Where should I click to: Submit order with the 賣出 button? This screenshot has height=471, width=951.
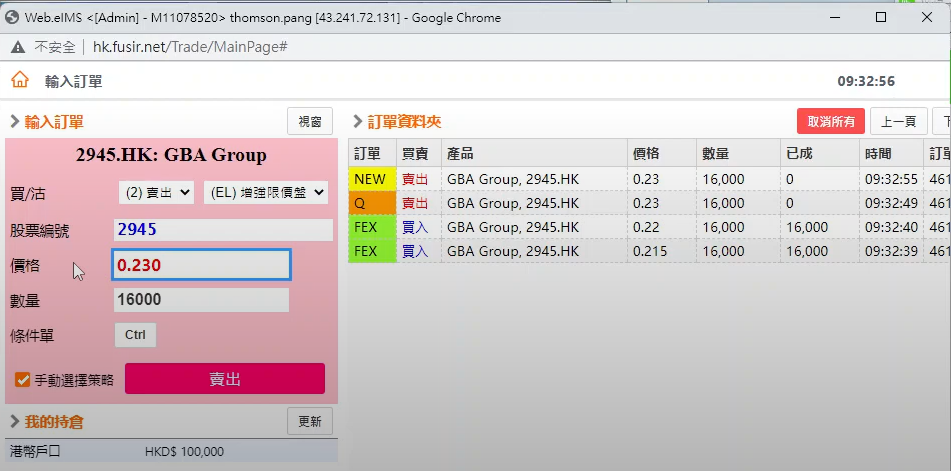tap(225, 379)
